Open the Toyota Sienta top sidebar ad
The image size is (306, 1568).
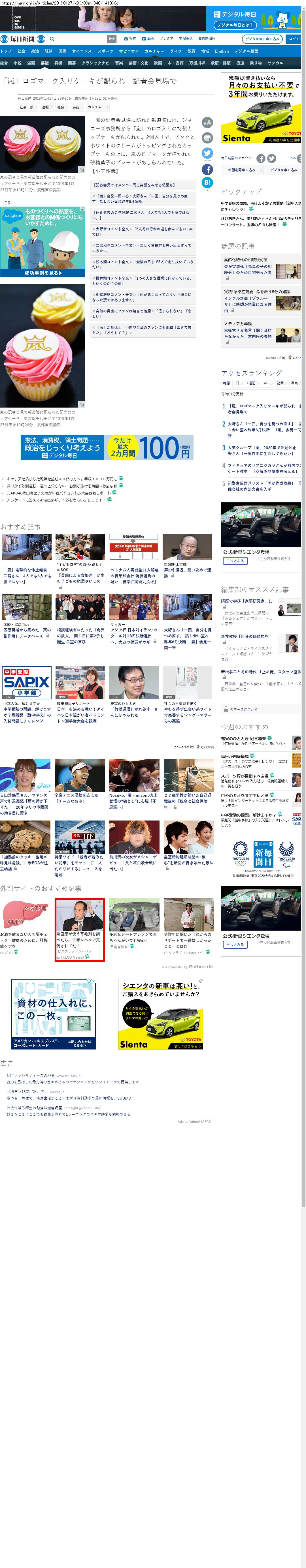coord(261,108)
